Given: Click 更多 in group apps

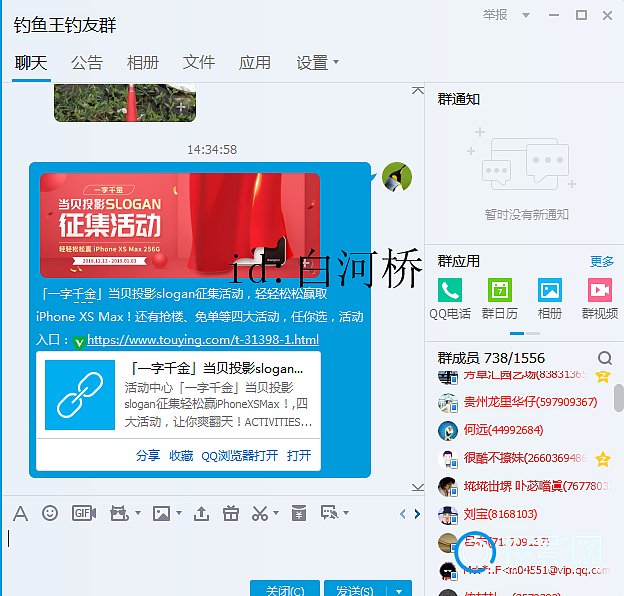Looking at the screenshot, I should (x=602, y=261).
